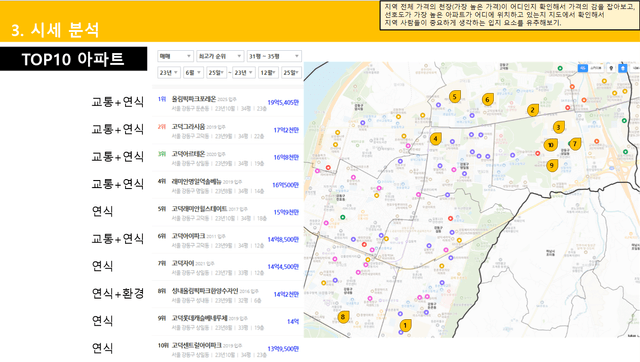Click yellow map marker number 4
This screenshot has height=362, width=640.
[x=436, y=139]
